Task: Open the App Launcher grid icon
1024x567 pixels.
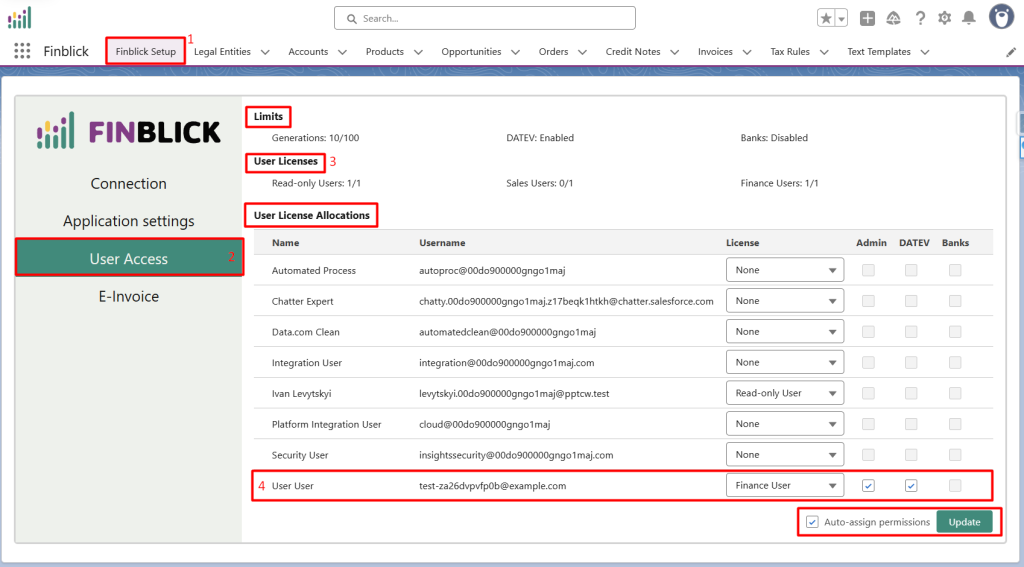Action: pyautogui.click(x=21, y=52)
